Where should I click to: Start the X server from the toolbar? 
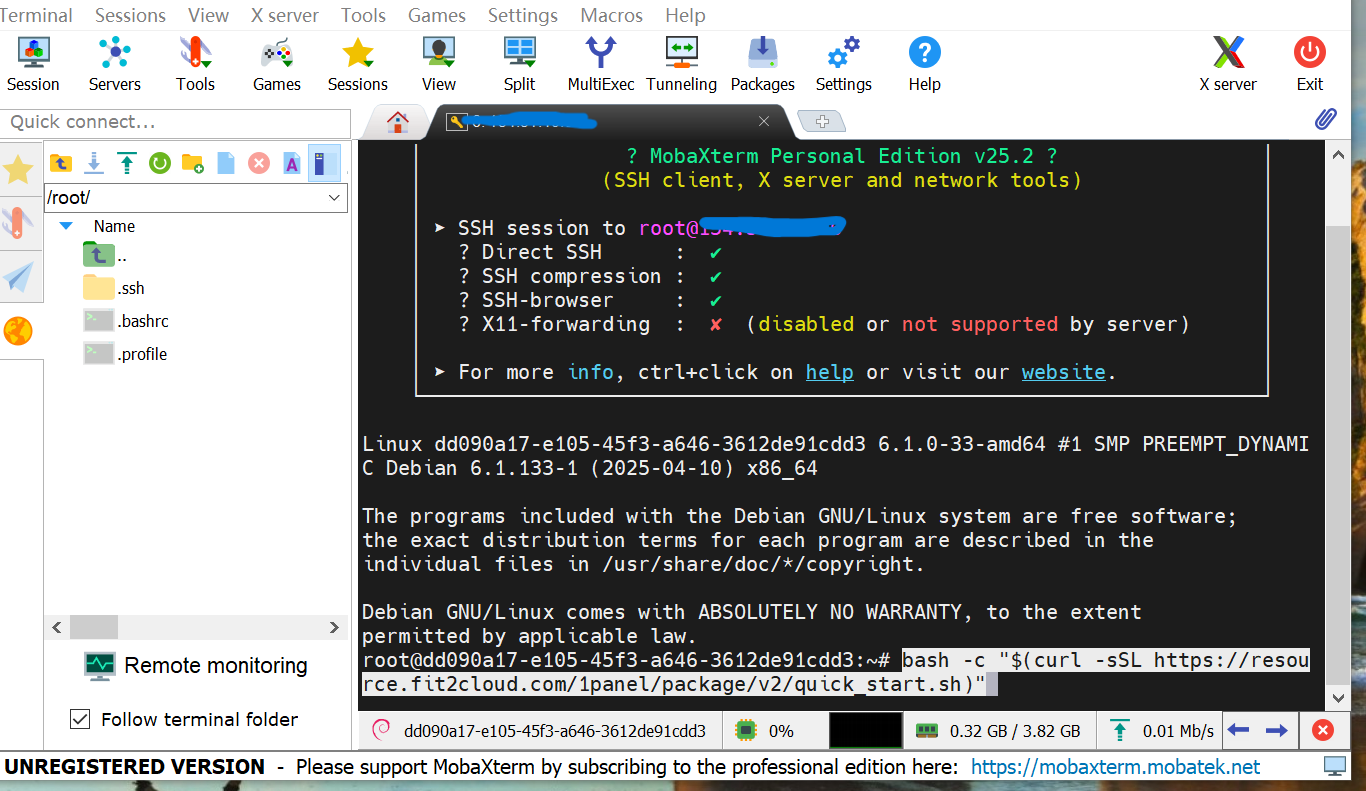[1227, 64]
